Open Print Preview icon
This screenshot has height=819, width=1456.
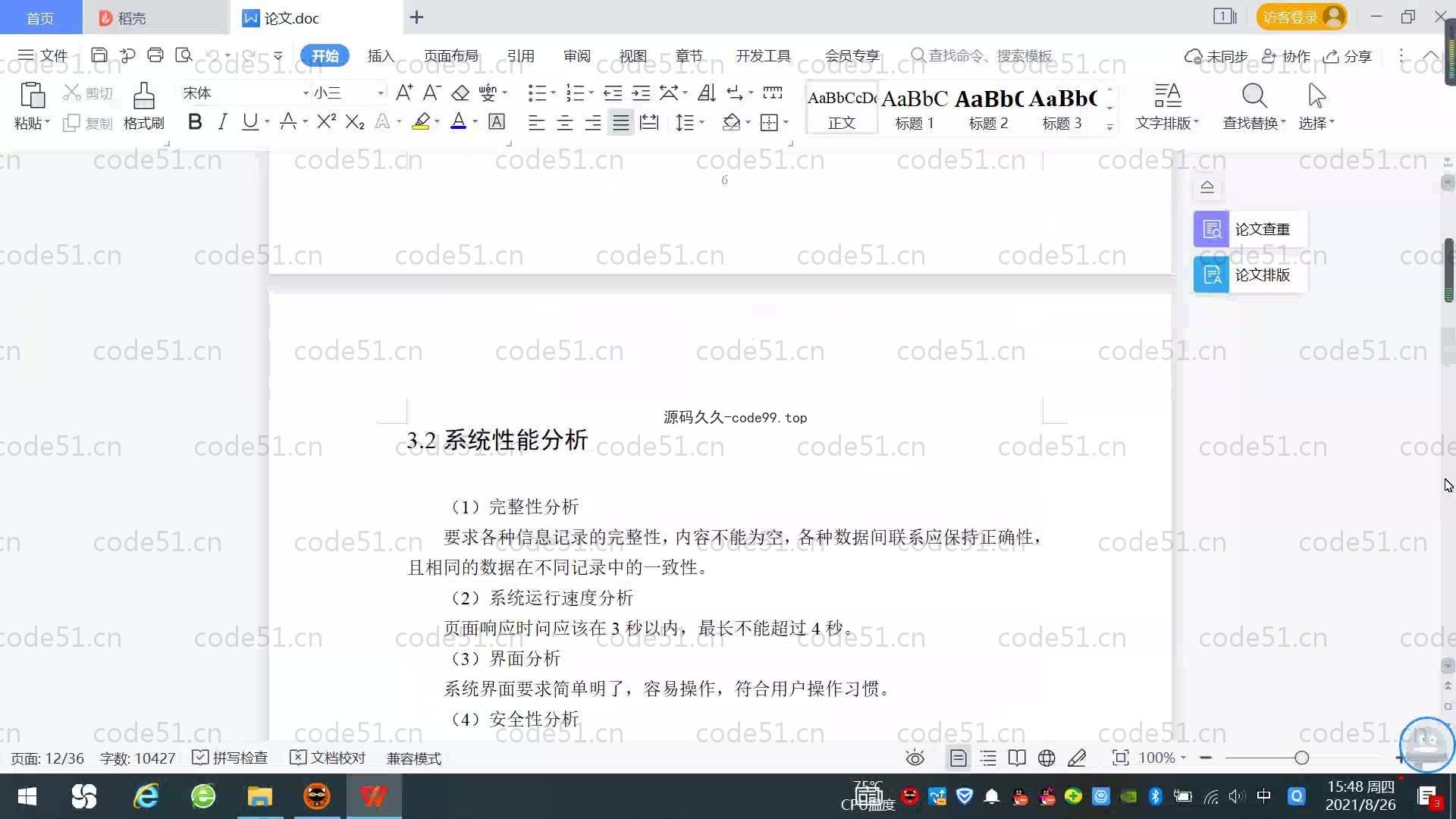[184, 55]
